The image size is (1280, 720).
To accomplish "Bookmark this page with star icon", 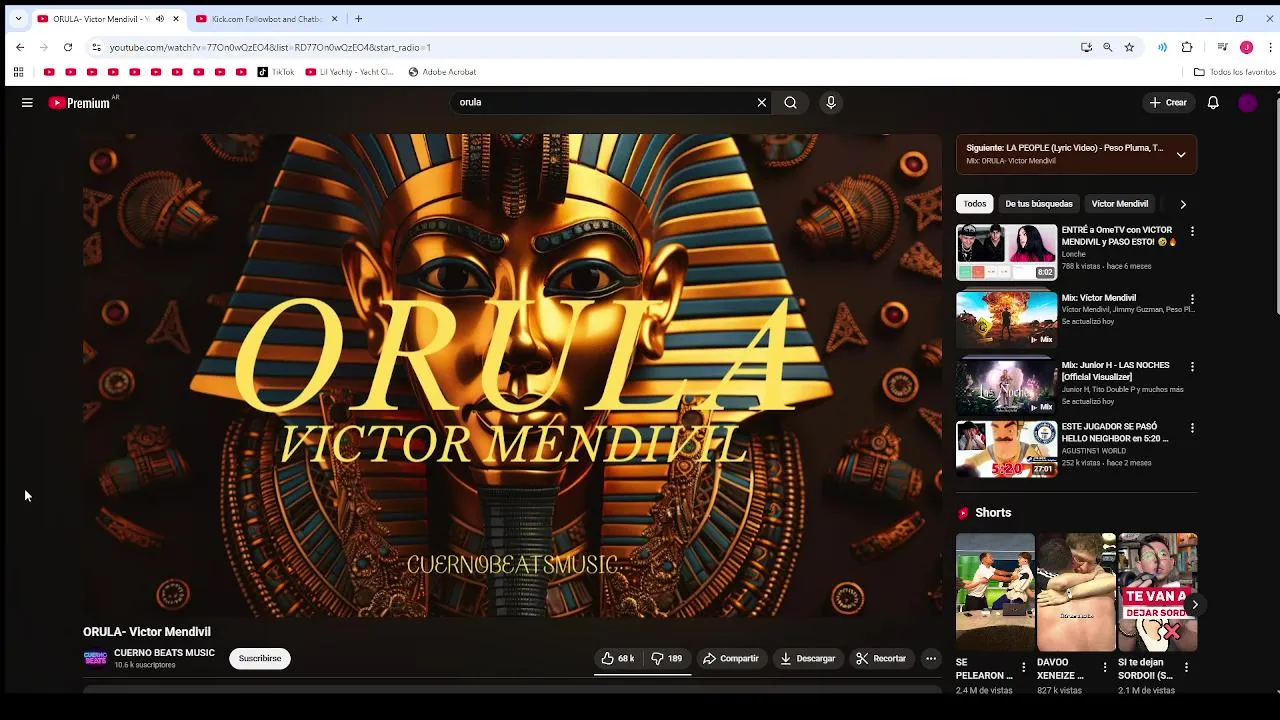I will tap(1129, 47).
